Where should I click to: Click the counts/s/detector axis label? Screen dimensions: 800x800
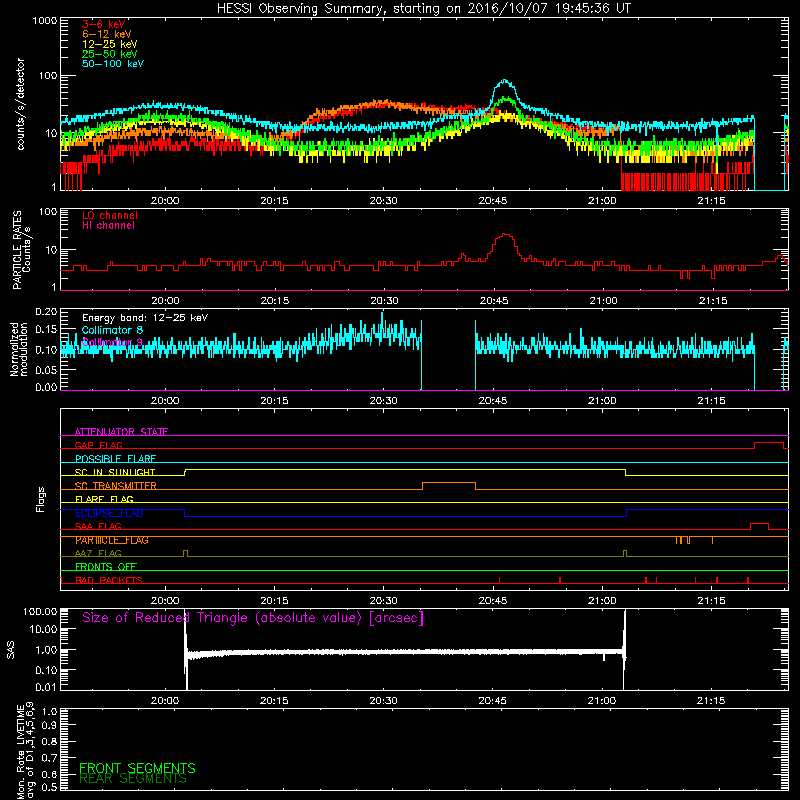(21, 104)
